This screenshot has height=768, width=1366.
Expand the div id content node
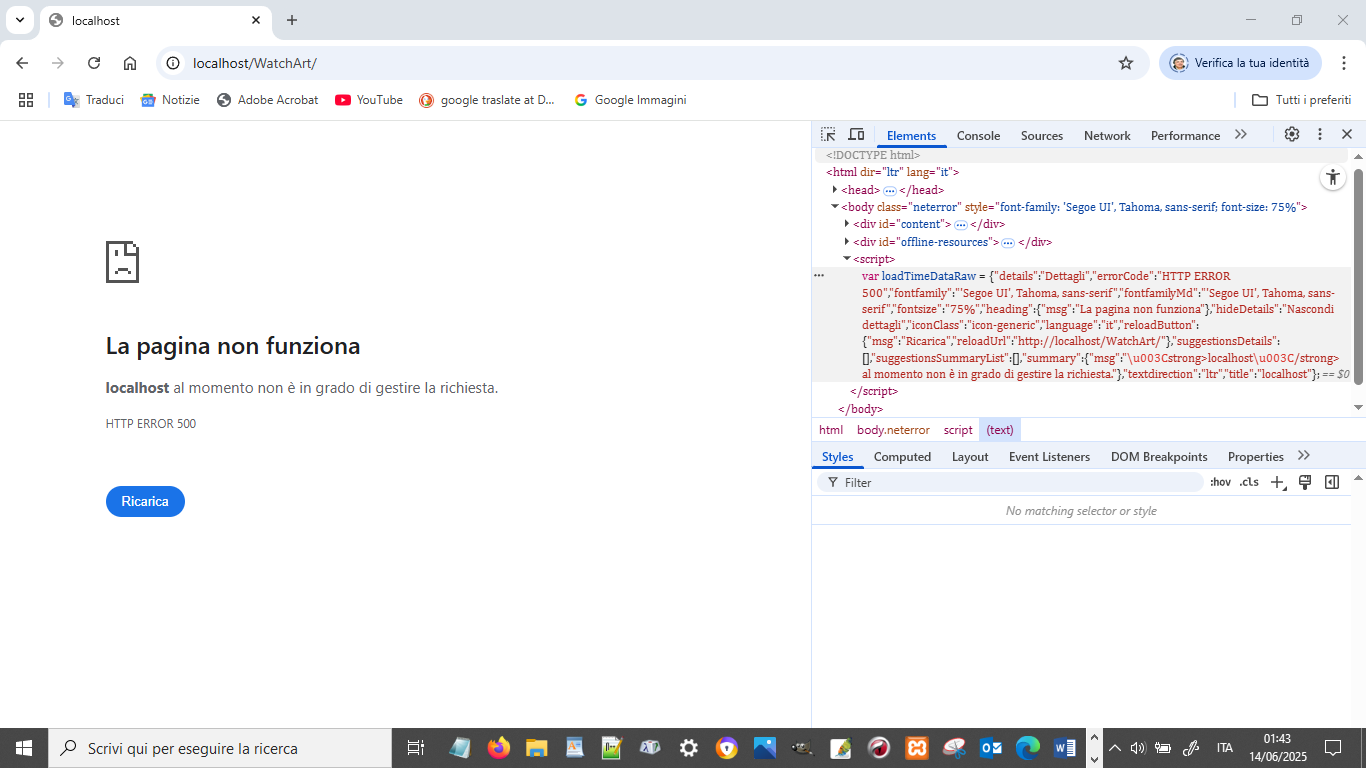(x=847, y=224)
